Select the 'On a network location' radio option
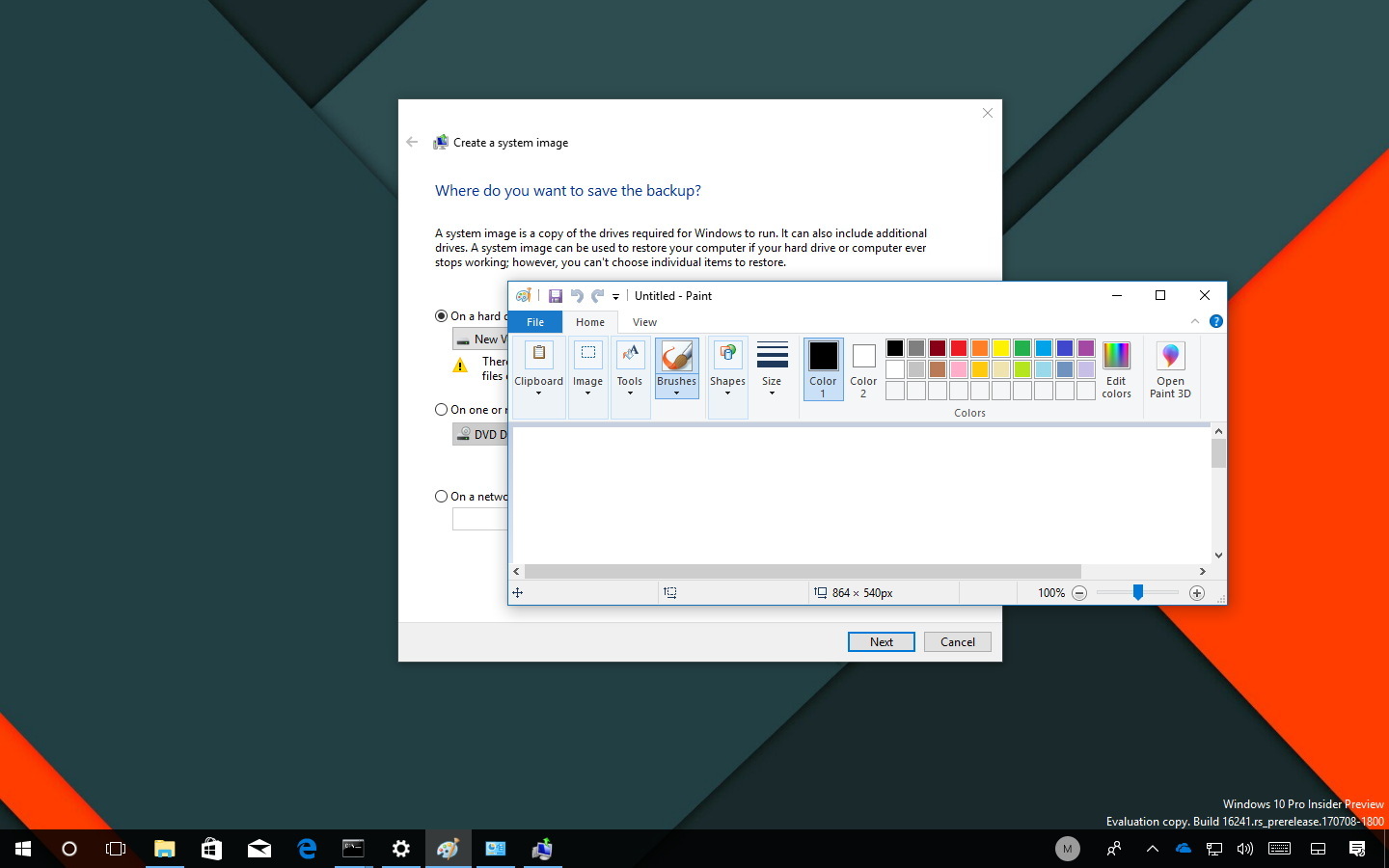 pyautogui.click(x=441, y=496)
